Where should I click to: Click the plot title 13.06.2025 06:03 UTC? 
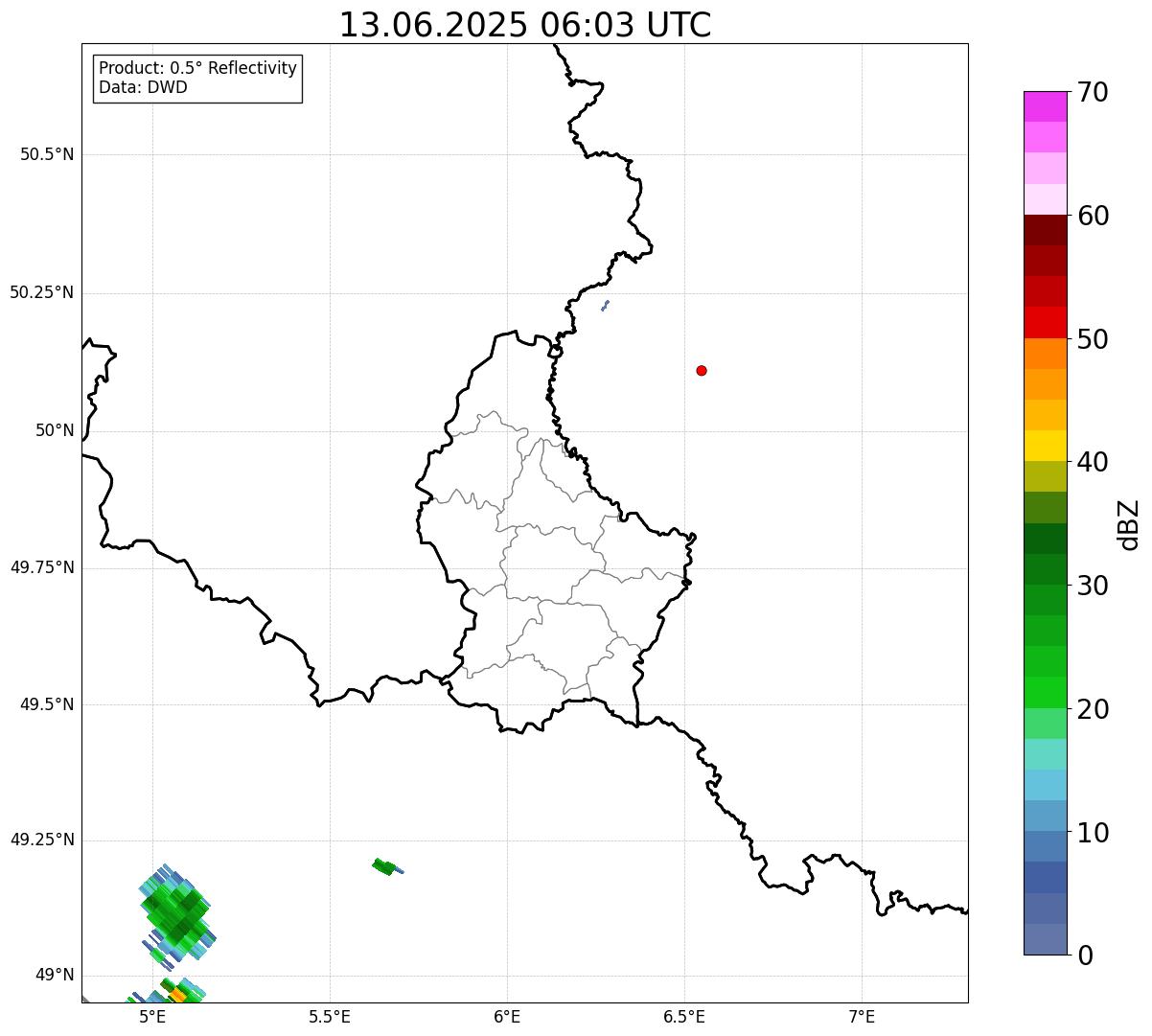(525, 25)
